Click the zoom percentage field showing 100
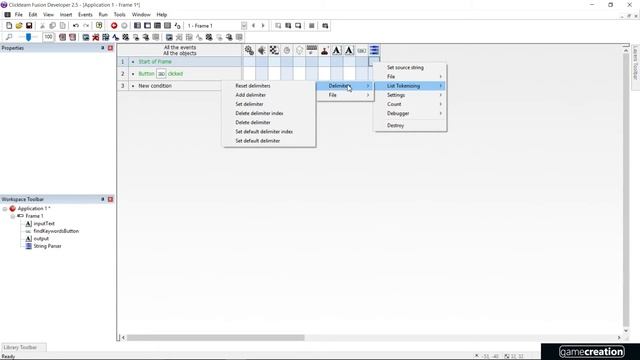The height and width of the screenshot is (360, 640). click(48, 37)
